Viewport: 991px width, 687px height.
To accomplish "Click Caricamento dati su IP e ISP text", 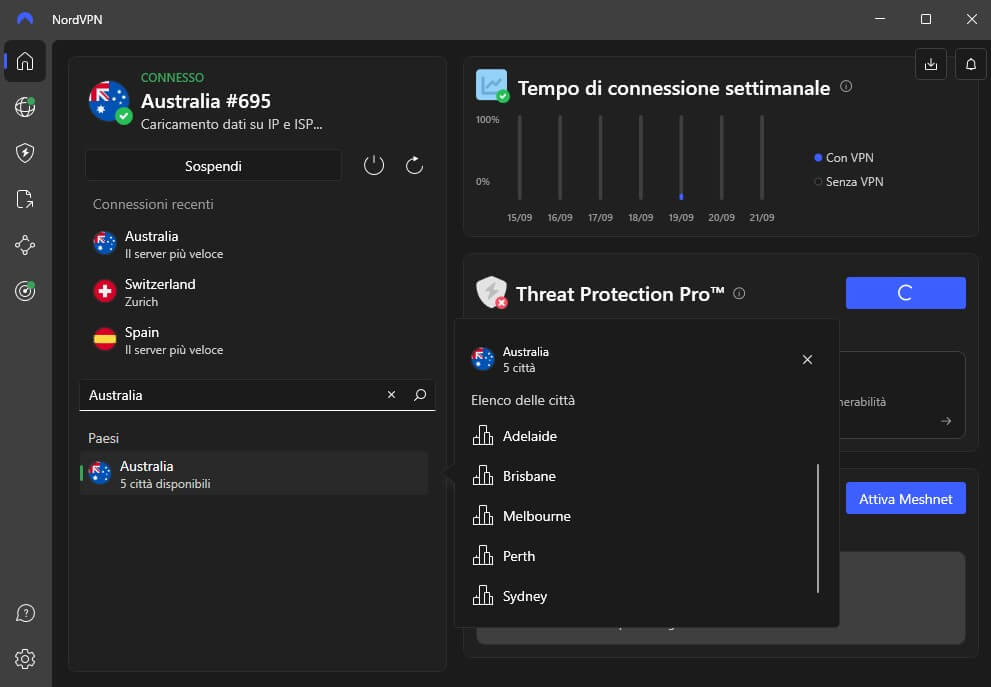I will tap(231, 124).
